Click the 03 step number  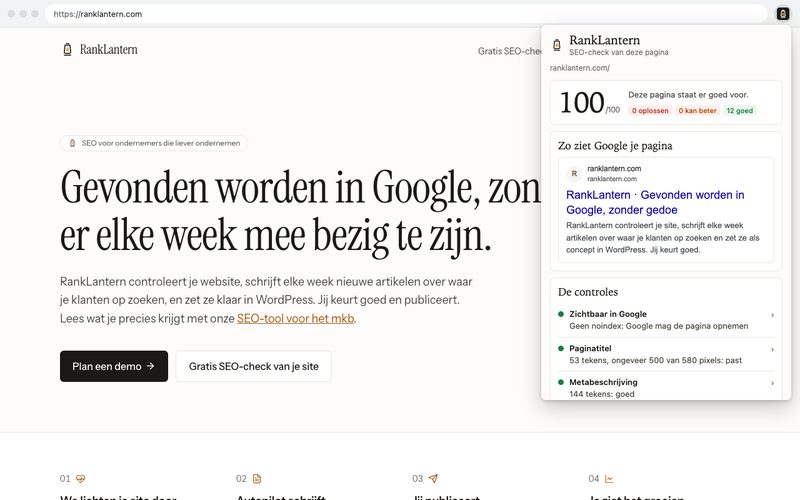coord(417,479)
